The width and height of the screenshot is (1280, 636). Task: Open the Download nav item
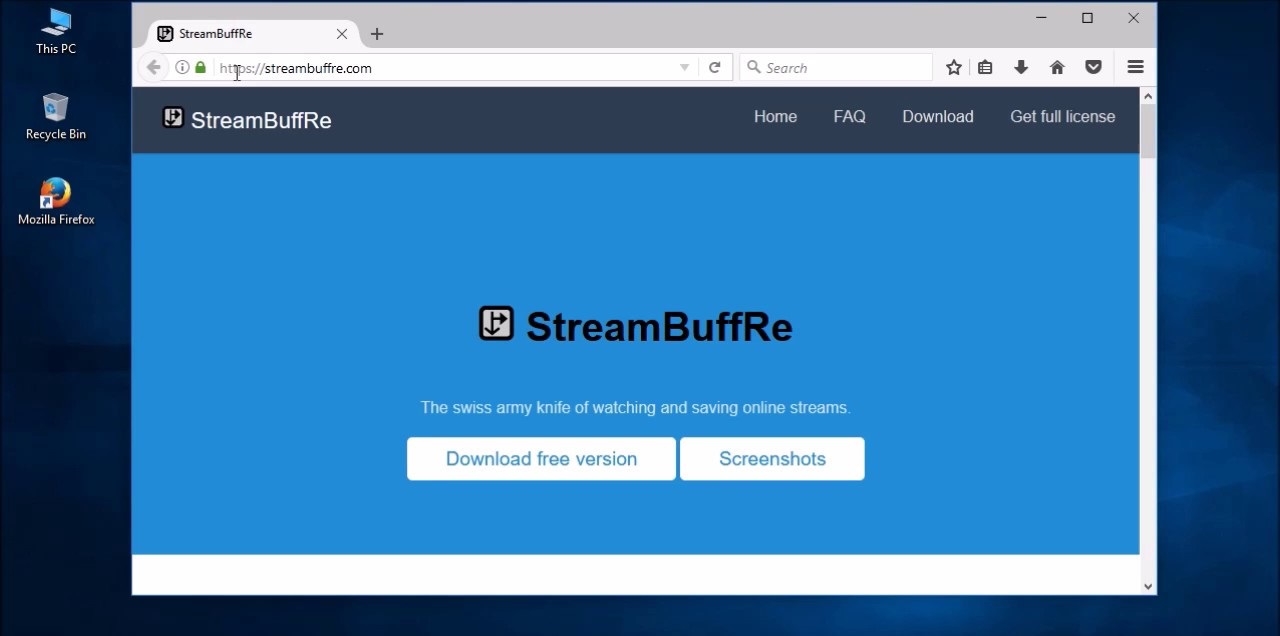937,117
